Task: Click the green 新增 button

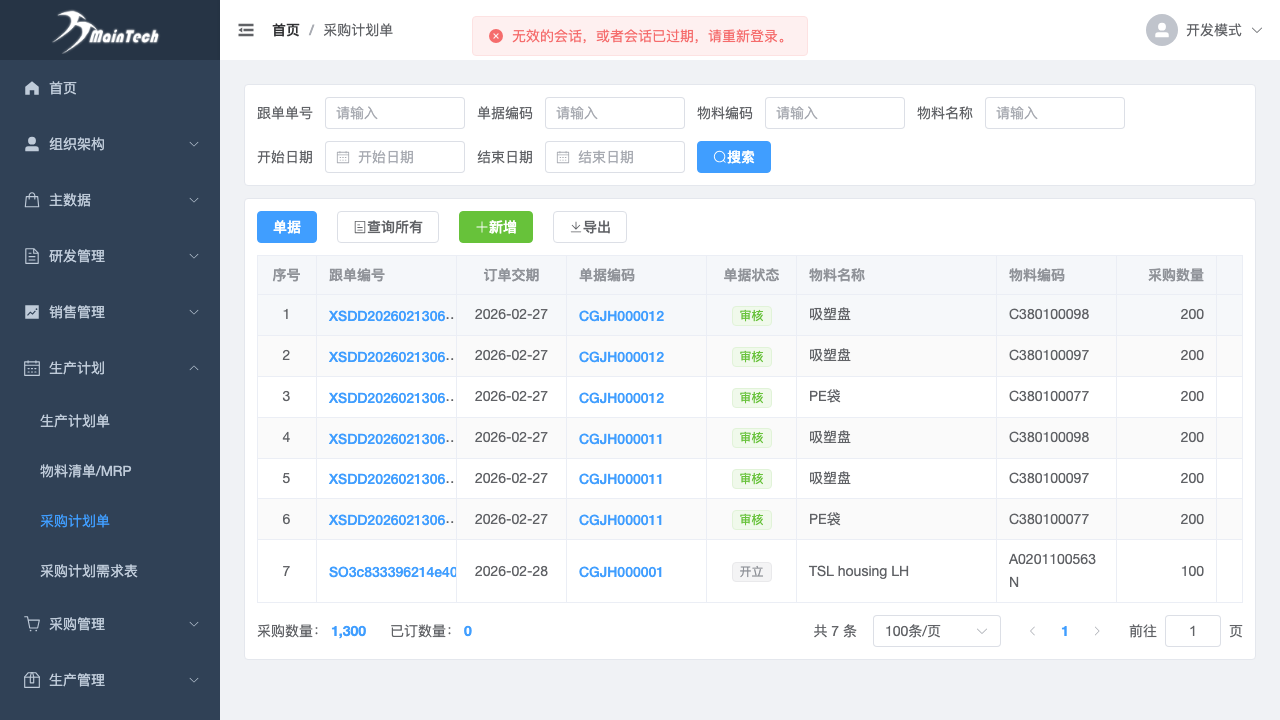Action: pyautogui.click(x=495, y=227)
